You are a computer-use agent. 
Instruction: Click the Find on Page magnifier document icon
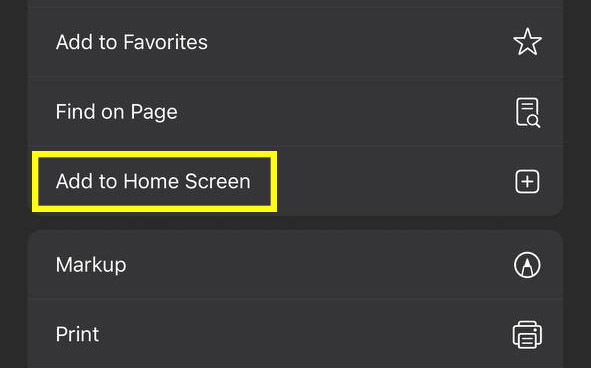pos(528,112)
